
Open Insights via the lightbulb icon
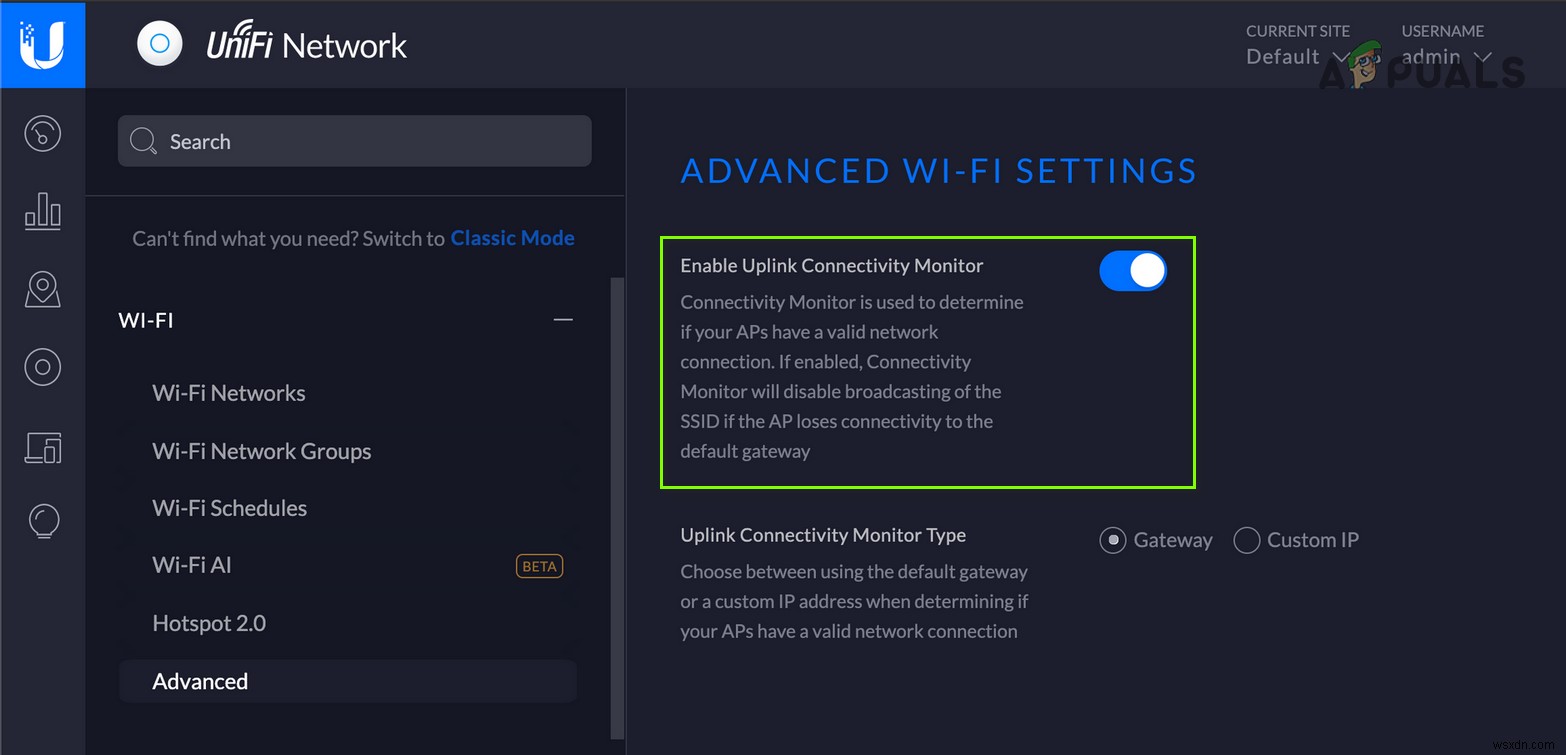[x=43, y=520]
